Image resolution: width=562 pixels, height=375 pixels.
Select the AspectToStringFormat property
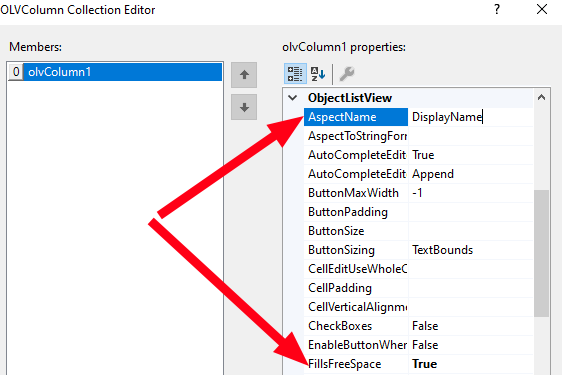(x=356, y=136)
